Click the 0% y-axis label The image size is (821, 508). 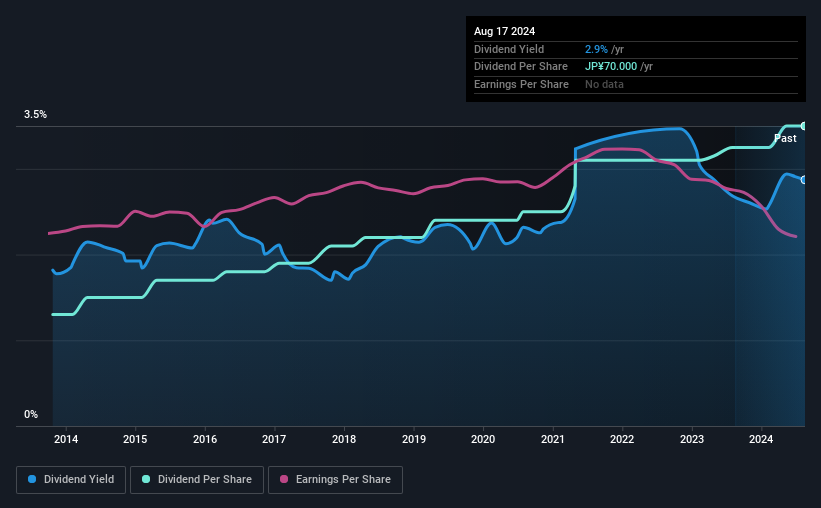point(31,414)
